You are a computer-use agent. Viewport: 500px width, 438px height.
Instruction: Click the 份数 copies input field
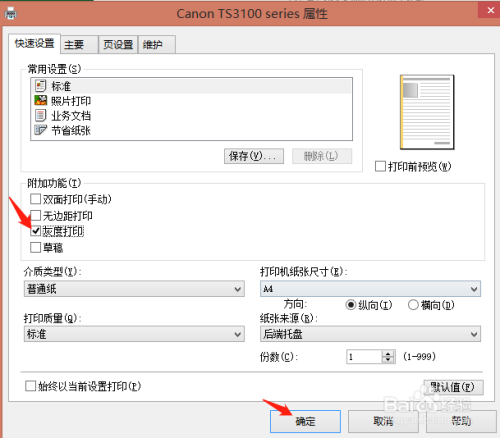[x=364, y=357]
